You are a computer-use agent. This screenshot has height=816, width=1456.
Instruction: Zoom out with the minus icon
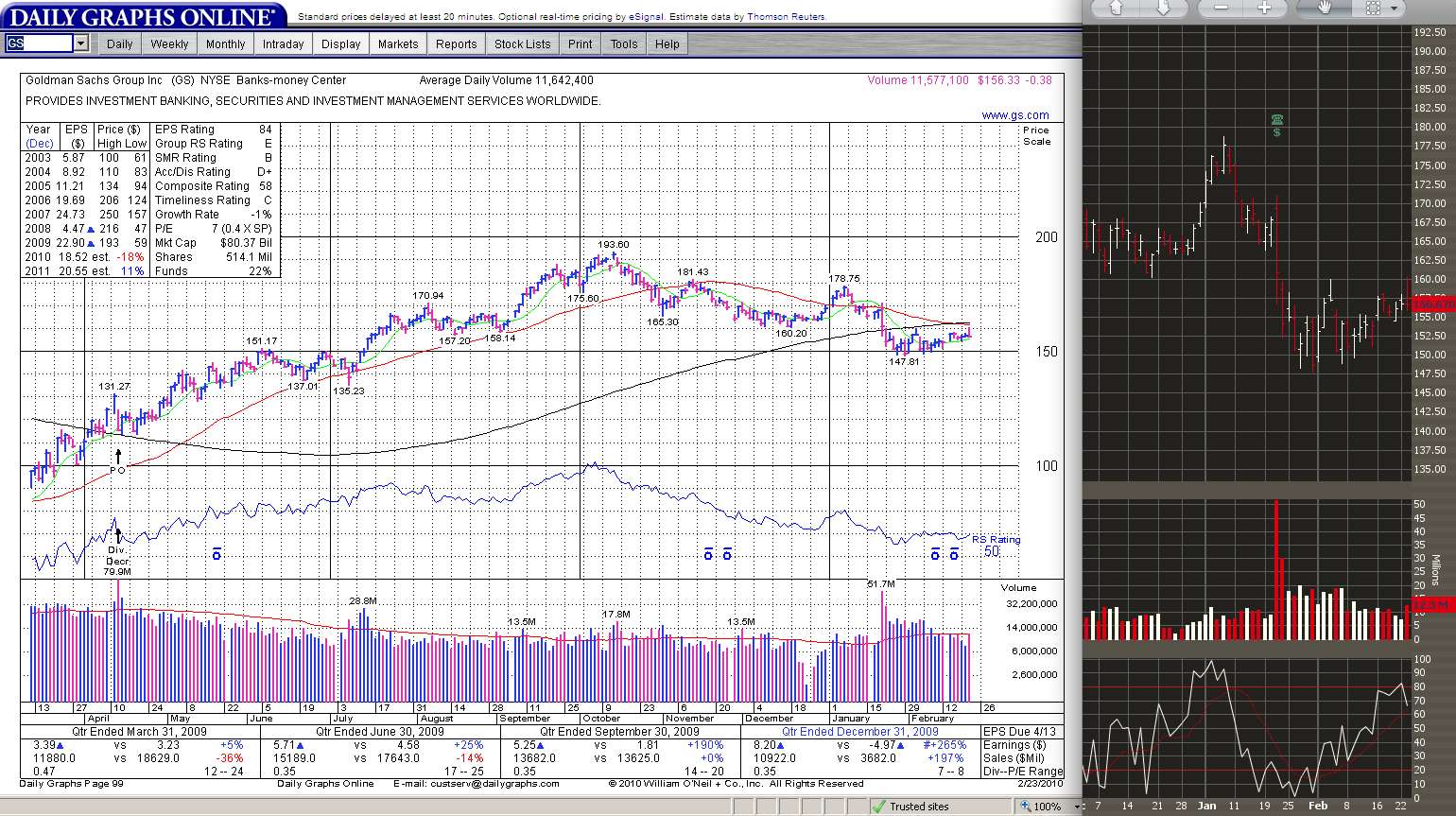tap(1222, 8)
